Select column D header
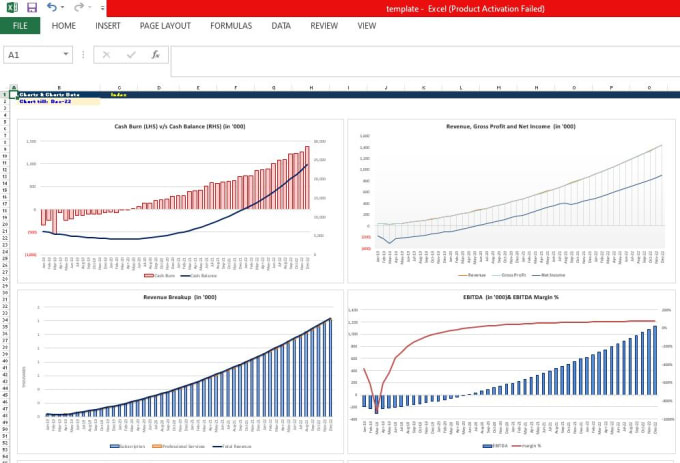680x463 pixels. coord(159,88)
